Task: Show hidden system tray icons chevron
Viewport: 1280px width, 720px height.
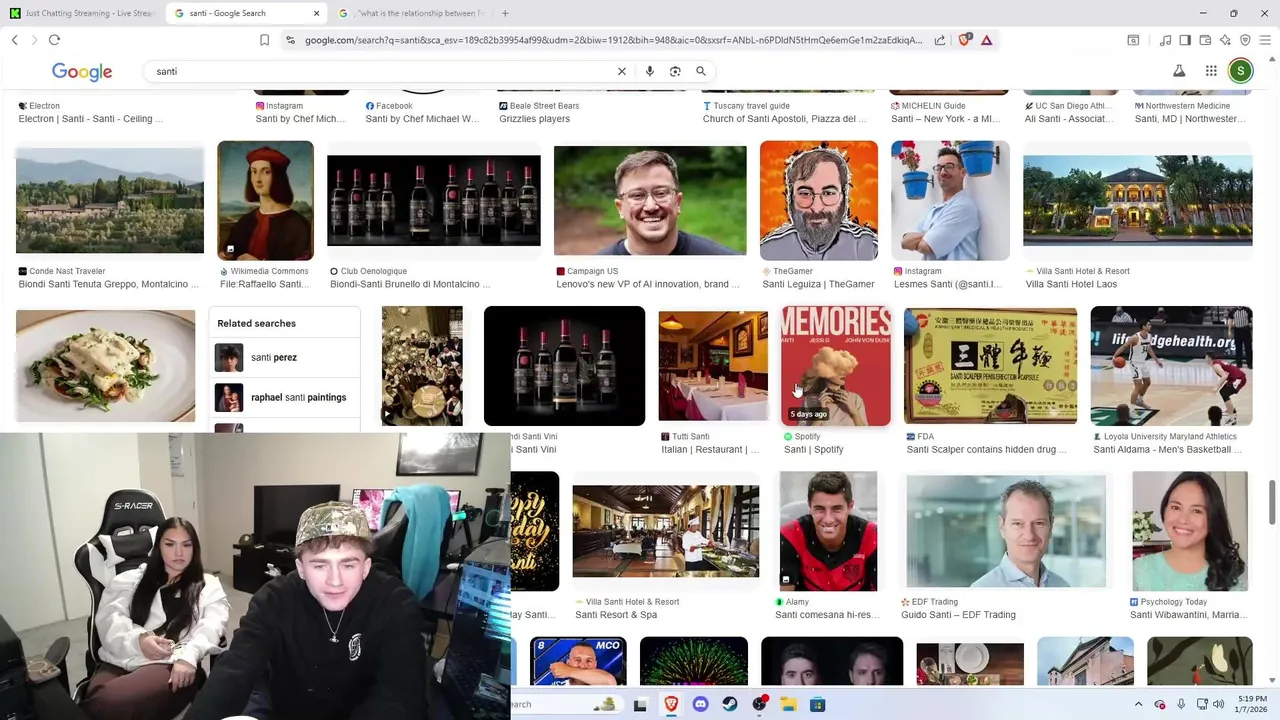Action: (1138, 704)
